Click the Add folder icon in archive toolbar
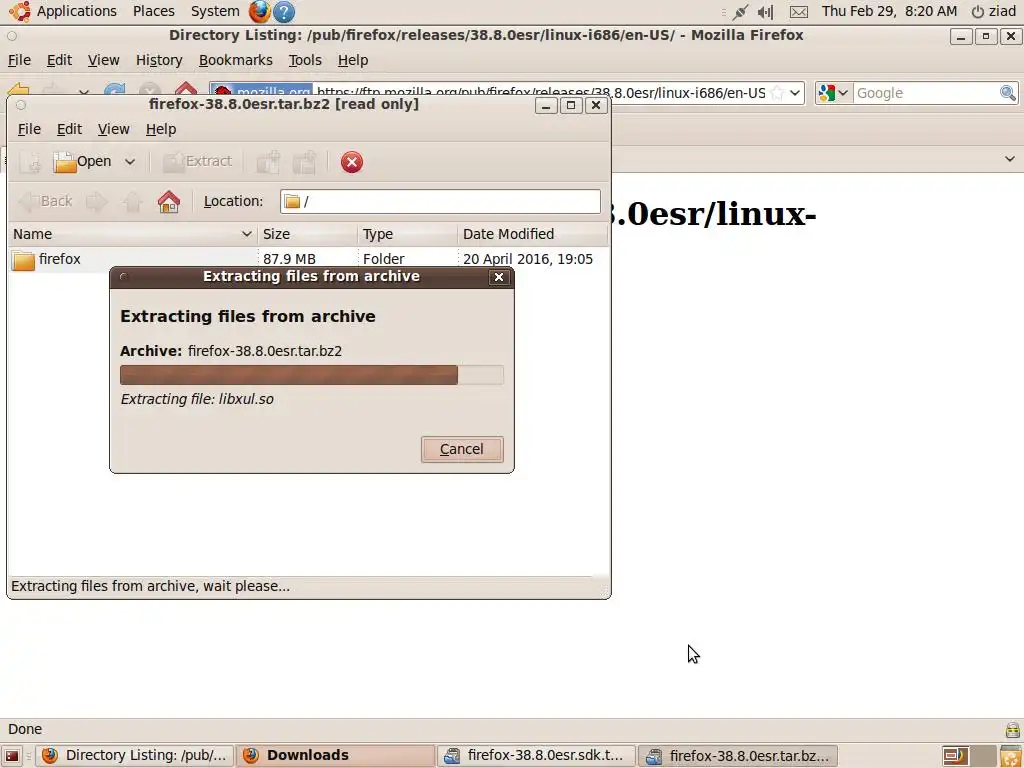The height and width of the screenshot is (768, 1024). point(304,162)
